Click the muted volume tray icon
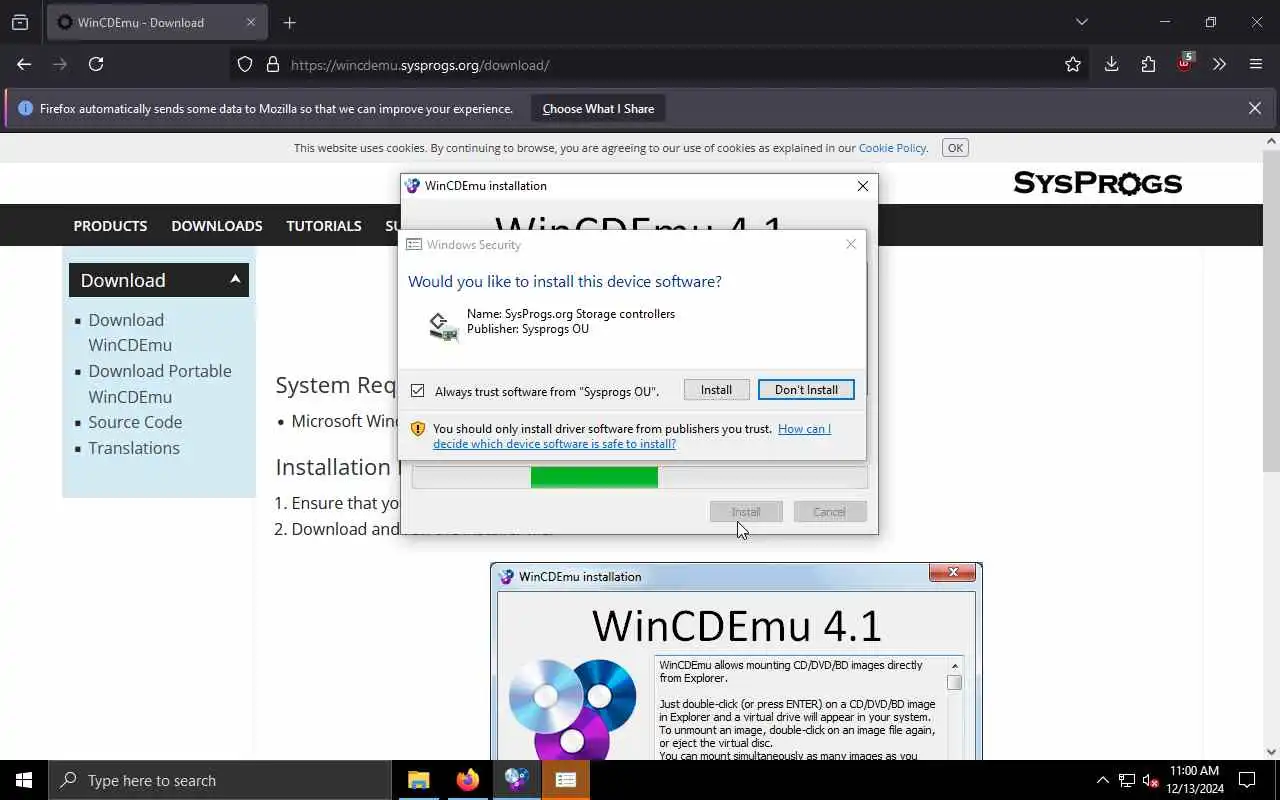The height and width of the screenshot is (800, 1280). coord(1151,780)
